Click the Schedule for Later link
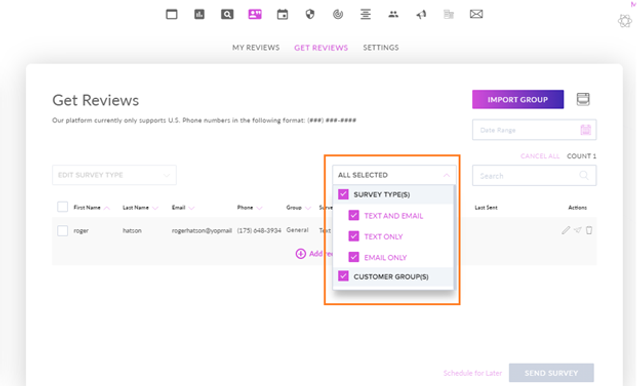This screenshot has width=640, height=386. click(473, 373)
